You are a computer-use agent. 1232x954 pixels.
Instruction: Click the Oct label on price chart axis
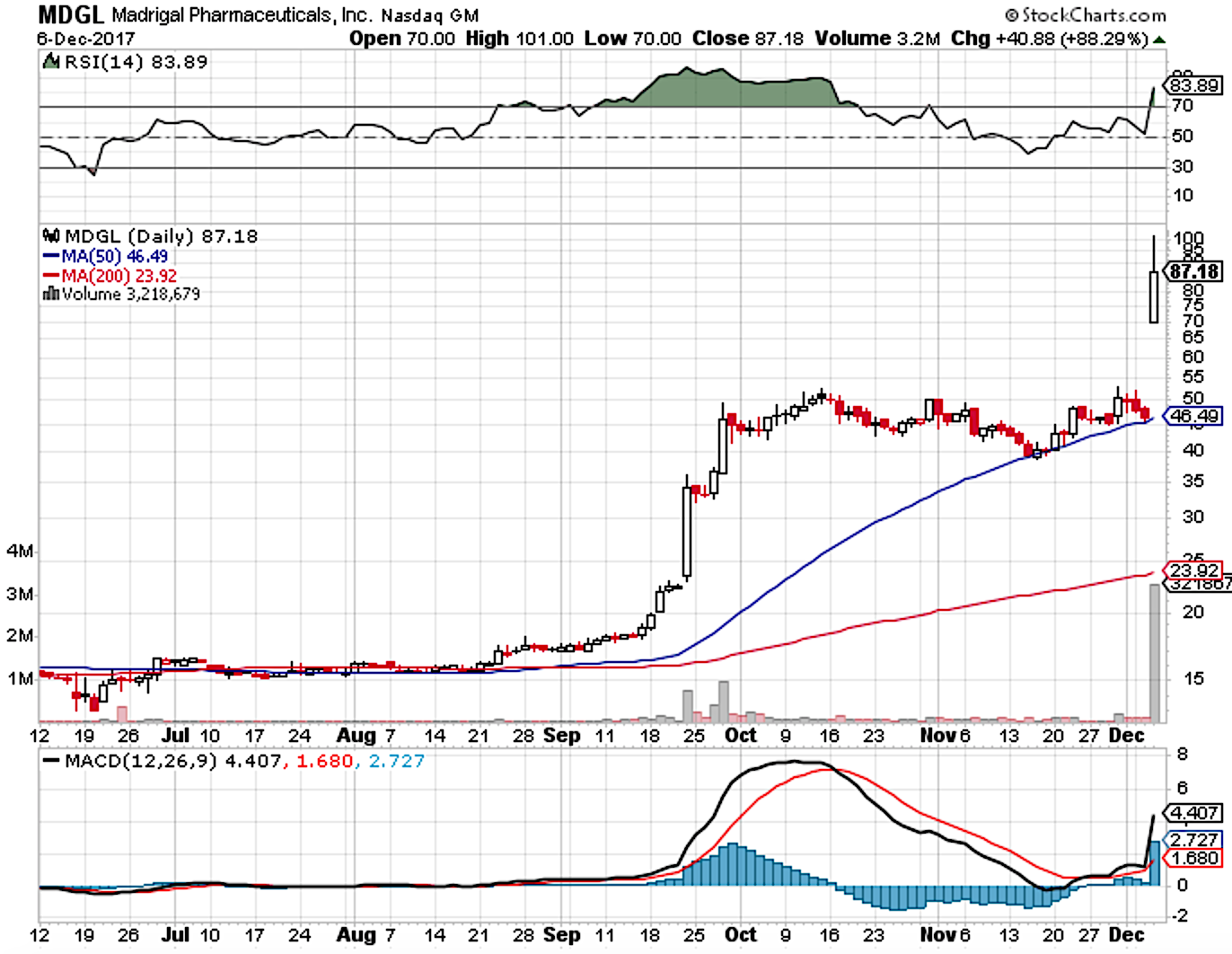coord(741,735)
